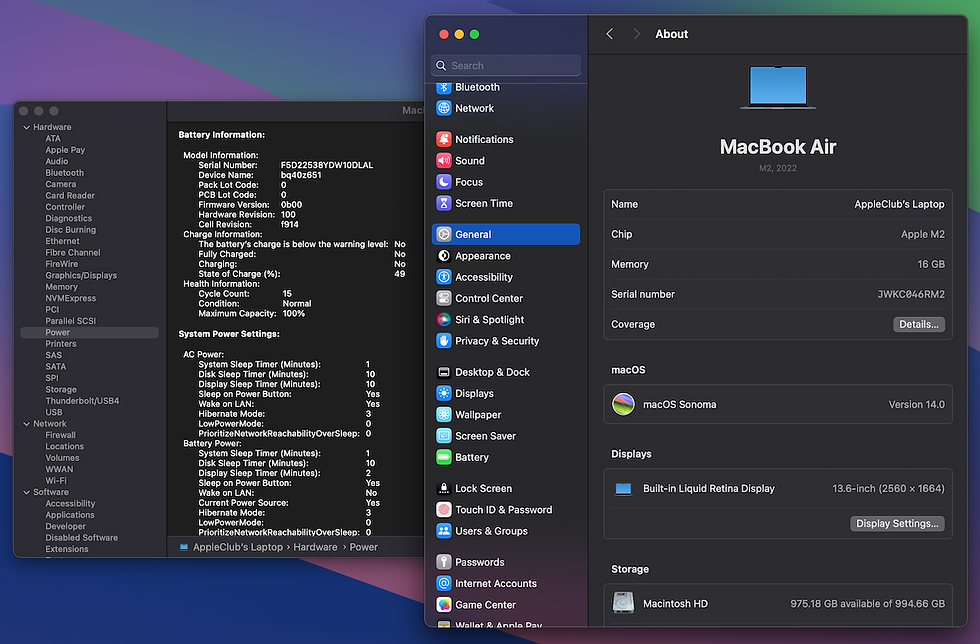Open the Privacy & Security hand icon
Screen dimensions: 980x644
pyautogui.click(x=444, y=341)
